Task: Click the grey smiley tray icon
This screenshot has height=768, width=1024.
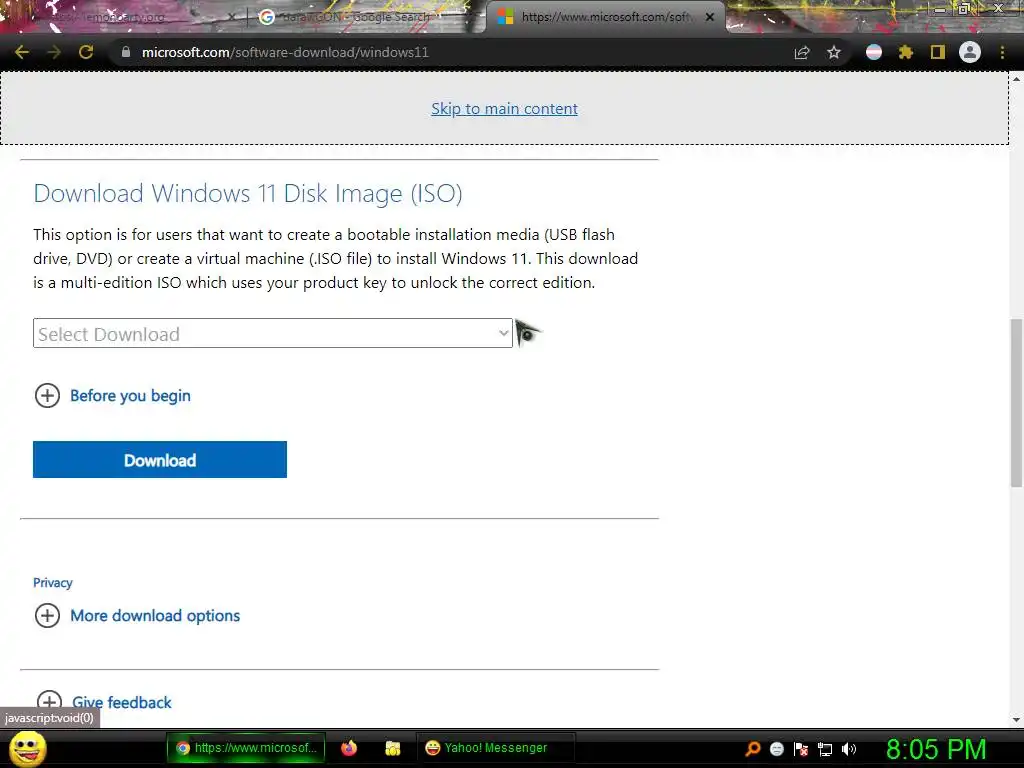Action: 776,749
